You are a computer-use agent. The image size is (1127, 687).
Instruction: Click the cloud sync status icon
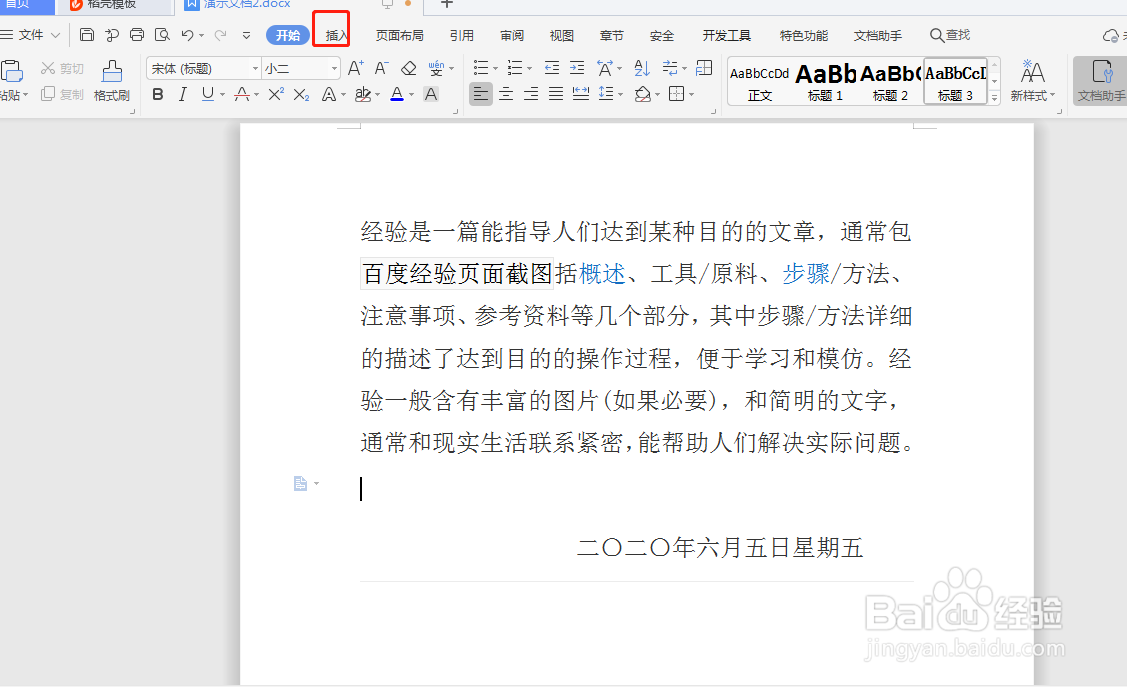coord(1110,35)
